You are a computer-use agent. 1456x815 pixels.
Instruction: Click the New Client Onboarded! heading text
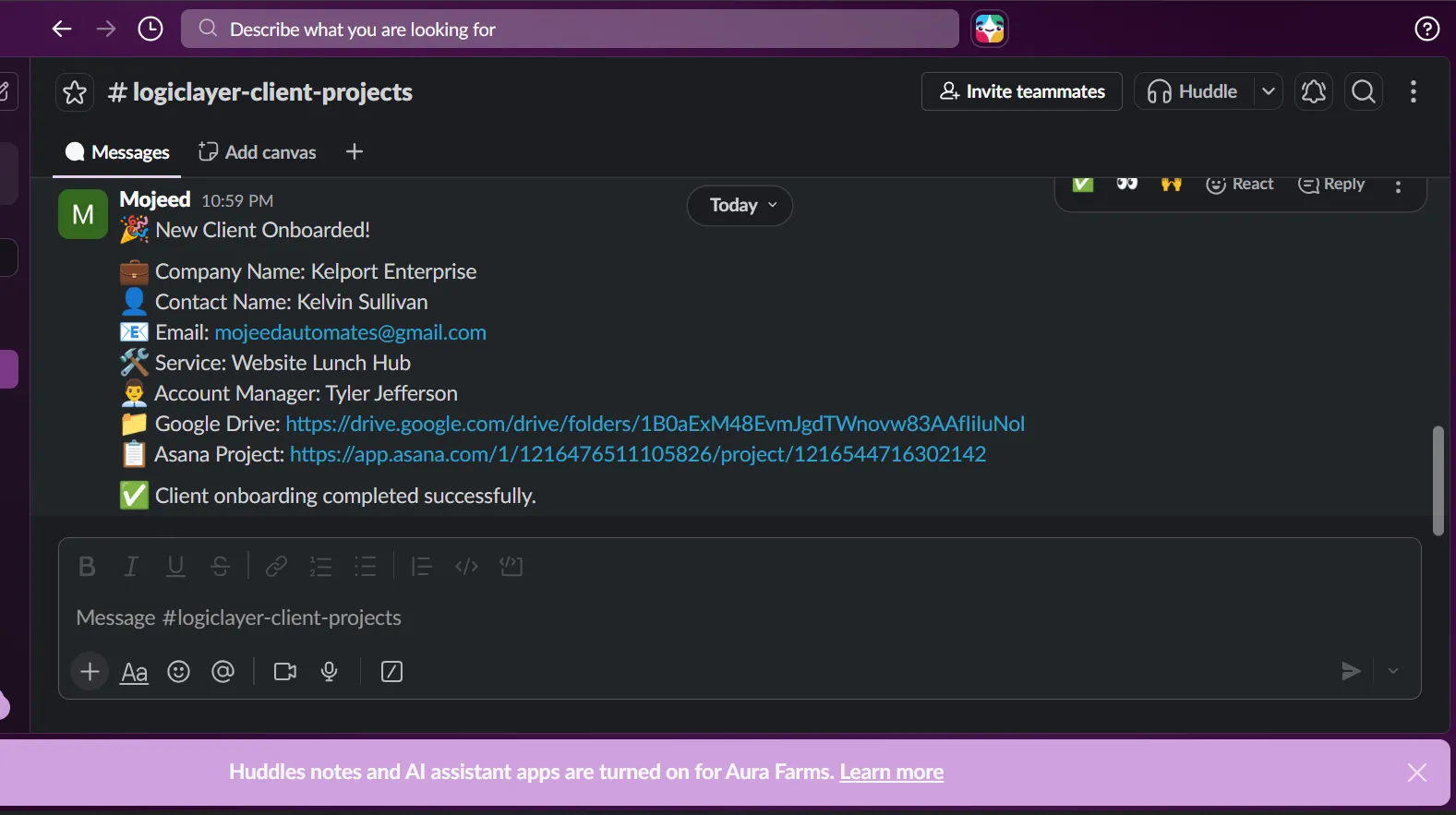pyautogui.click(x=263, y=230)
